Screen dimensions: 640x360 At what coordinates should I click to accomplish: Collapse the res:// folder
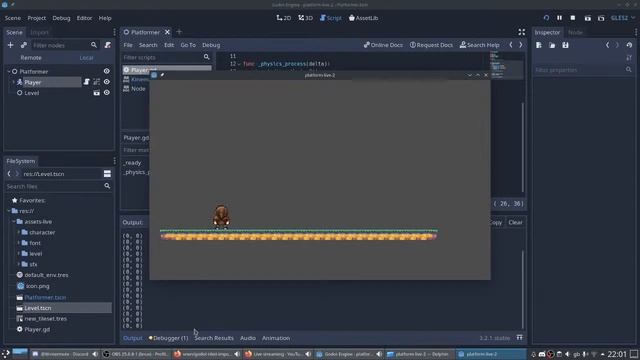point(9,211)
